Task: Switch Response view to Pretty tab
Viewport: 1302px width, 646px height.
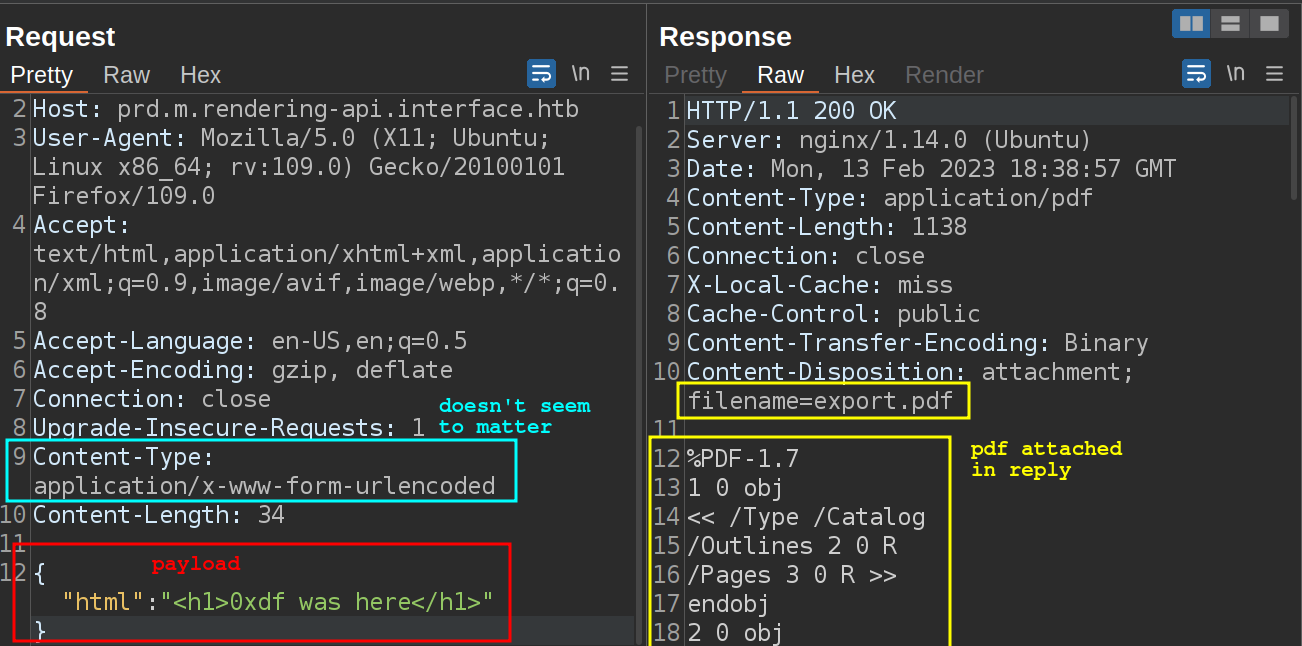Action: click(x=695, y=75)
